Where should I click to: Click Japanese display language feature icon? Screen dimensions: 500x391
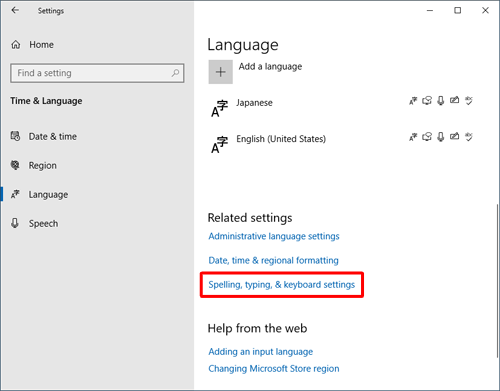pos(413,100)
